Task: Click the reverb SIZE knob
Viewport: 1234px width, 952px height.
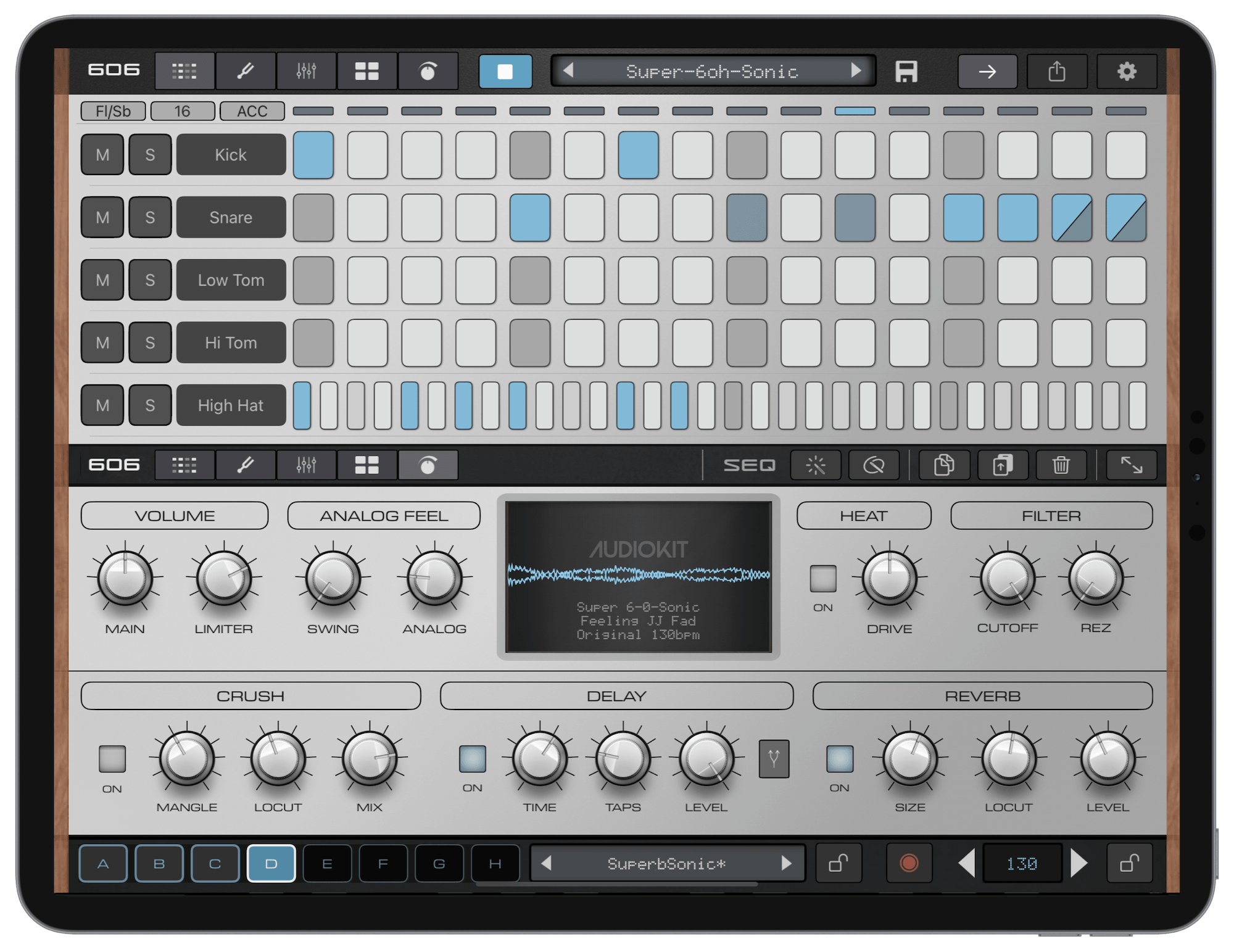Action: click(x=909, y=759)
